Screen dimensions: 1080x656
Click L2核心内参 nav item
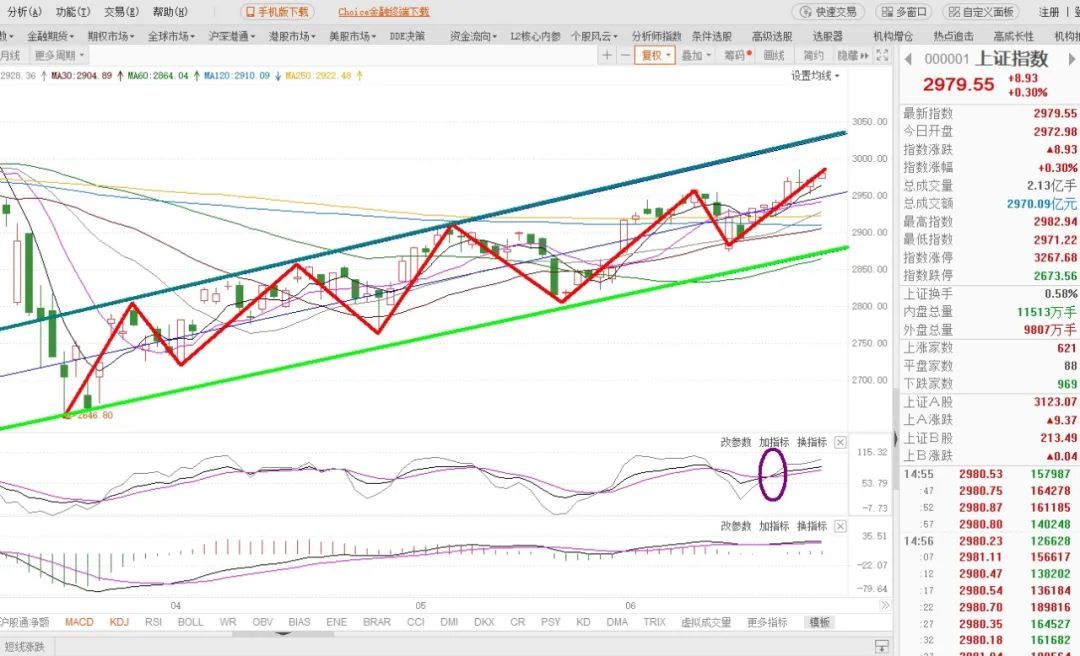(x=535, y=36)
